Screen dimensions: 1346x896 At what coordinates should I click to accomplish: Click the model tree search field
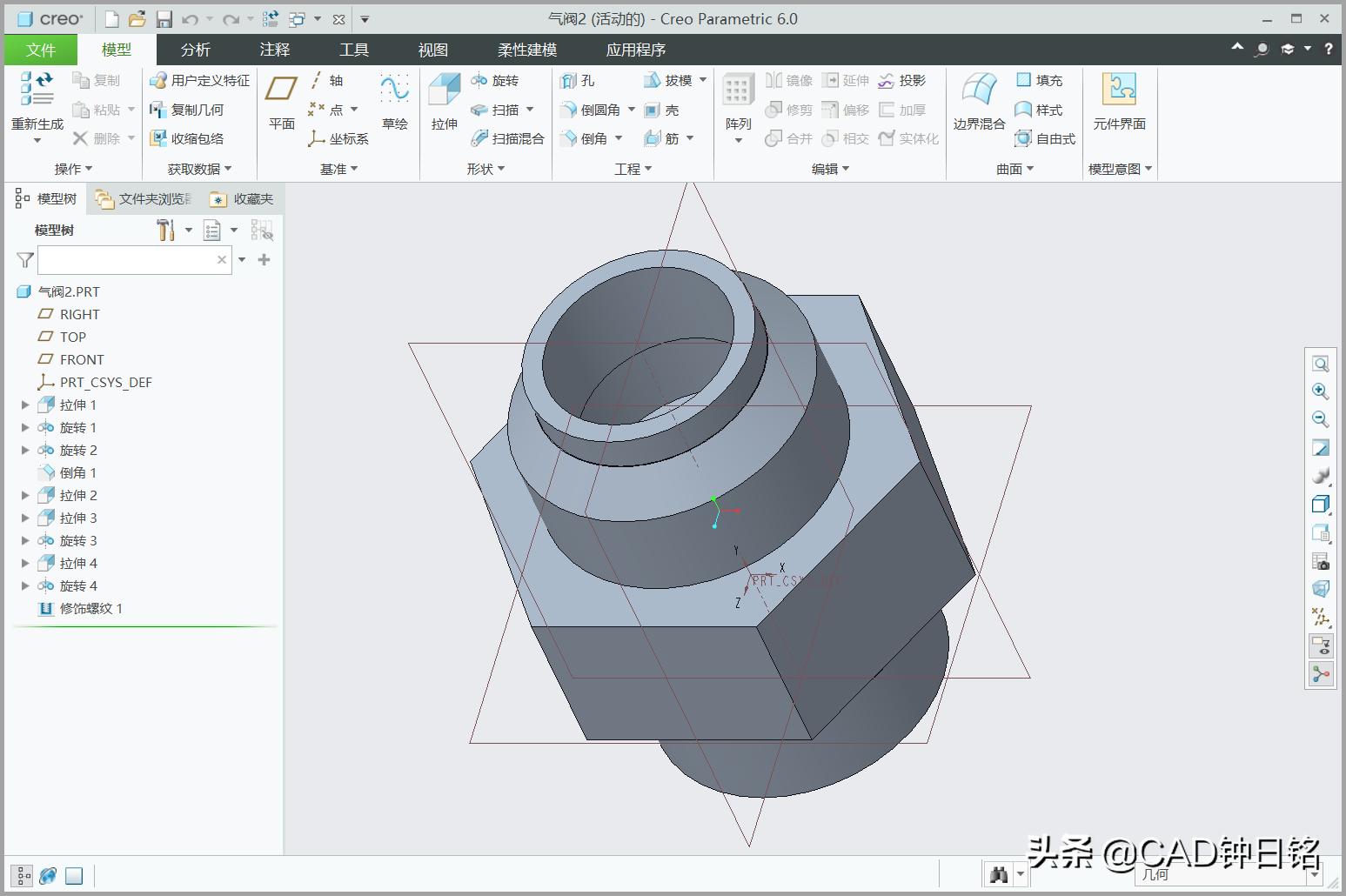coord(125,260)
